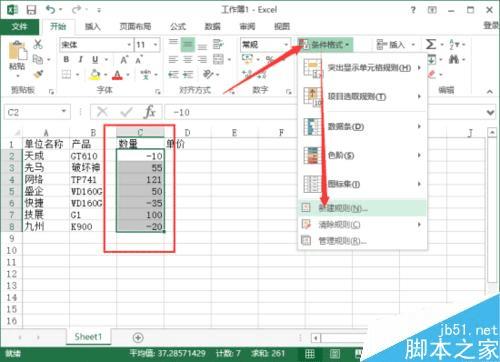Click the Redo arrow icon
The image size is (500, 362).
[x=76, y=9]
